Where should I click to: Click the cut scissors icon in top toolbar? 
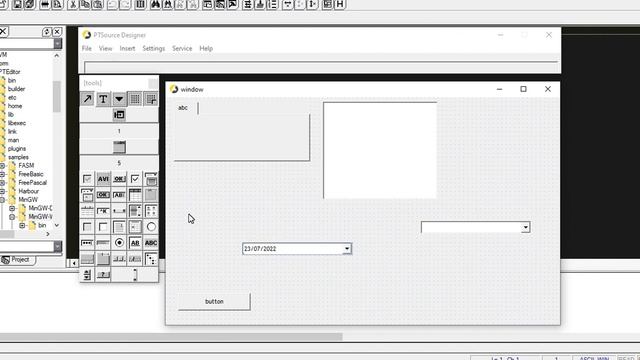pyautogui.click(x=73, y=4)
